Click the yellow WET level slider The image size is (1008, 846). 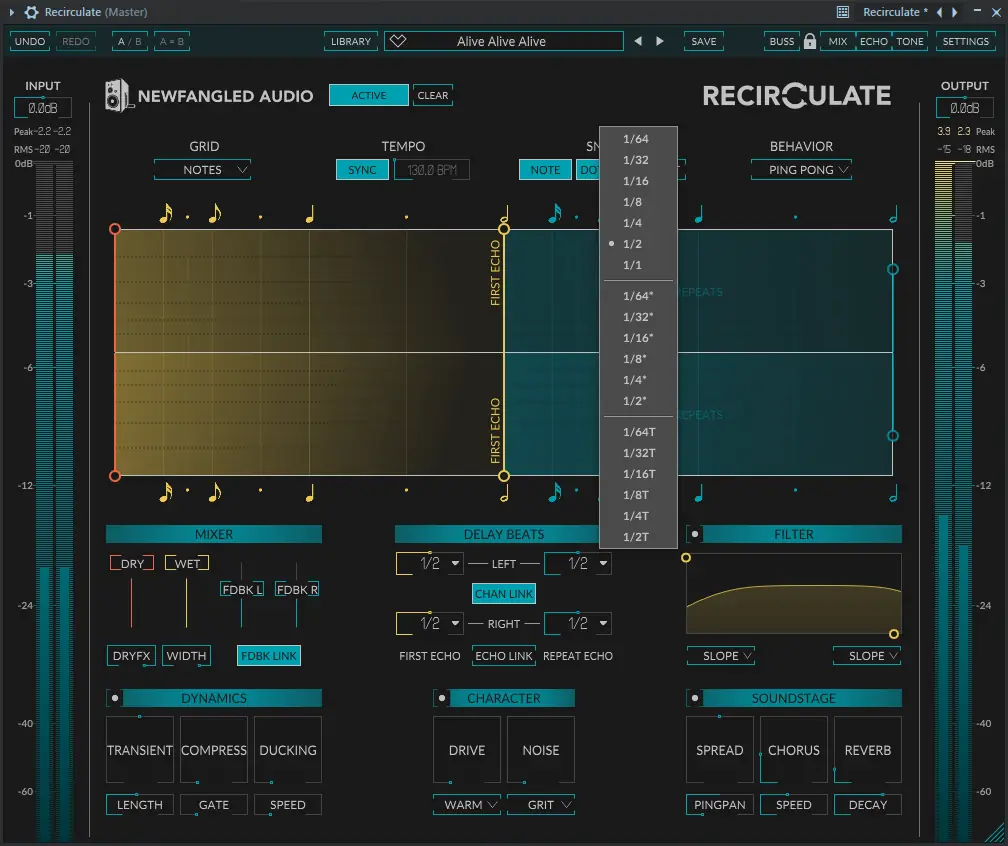point(186,602)
